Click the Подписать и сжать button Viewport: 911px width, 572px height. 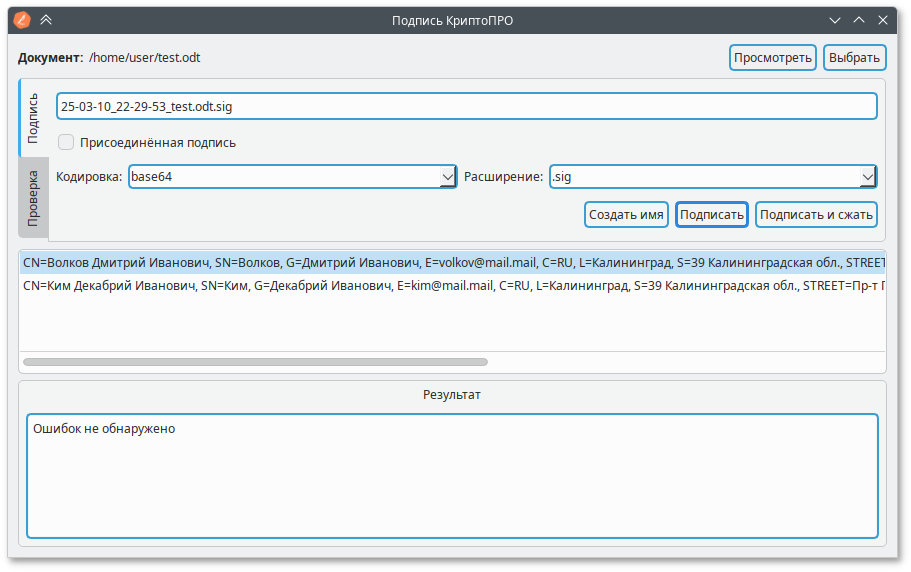816,214
